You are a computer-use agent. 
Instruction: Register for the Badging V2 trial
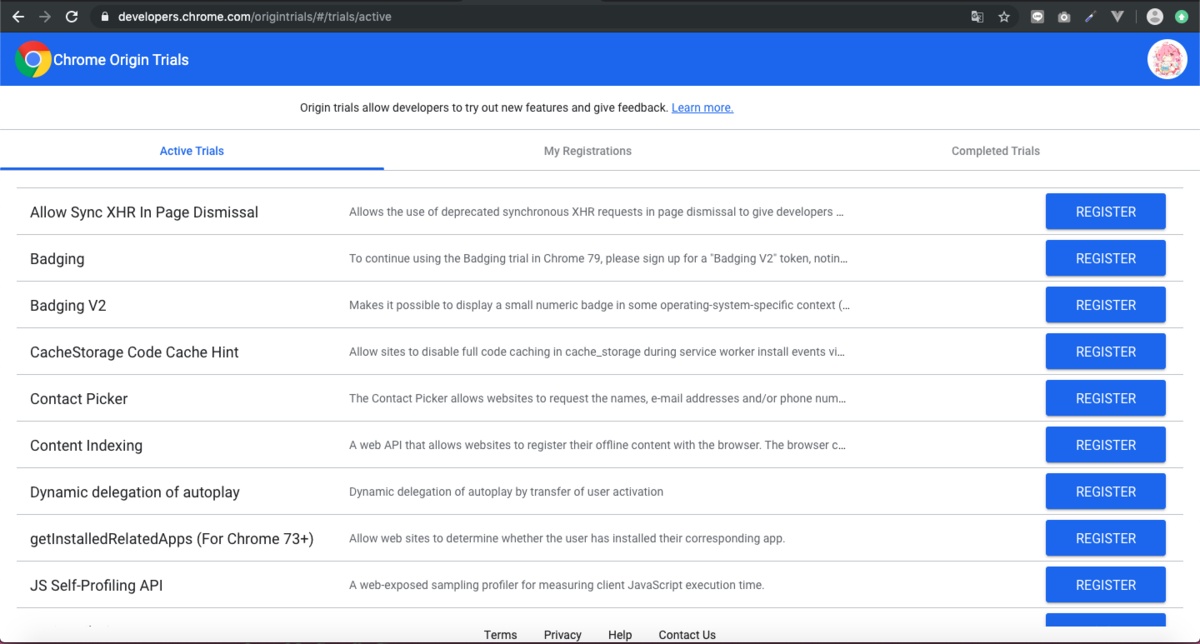coord(1105,305)
